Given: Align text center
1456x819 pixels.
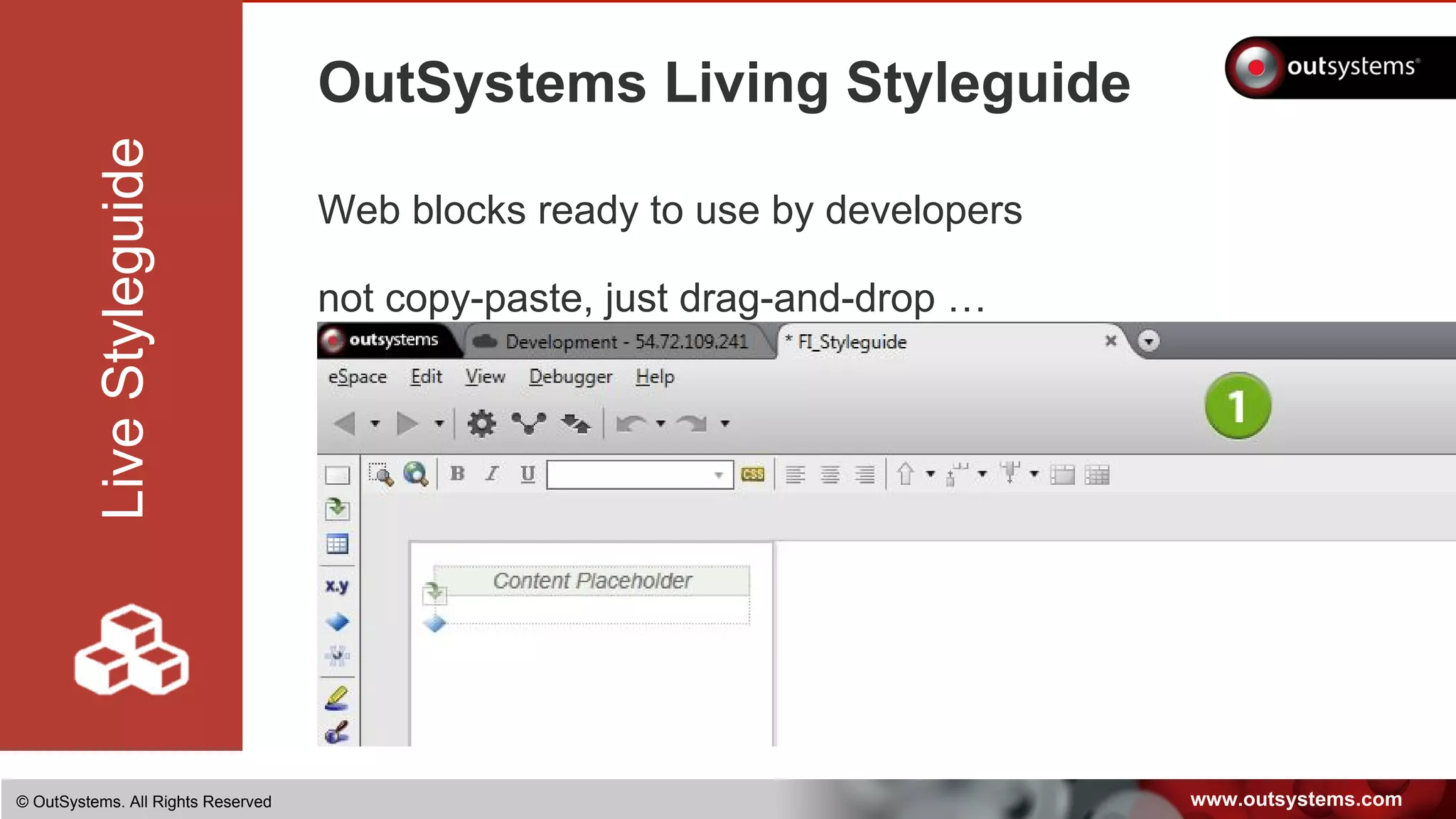Looking at the screenshot, I should point(830,474).
